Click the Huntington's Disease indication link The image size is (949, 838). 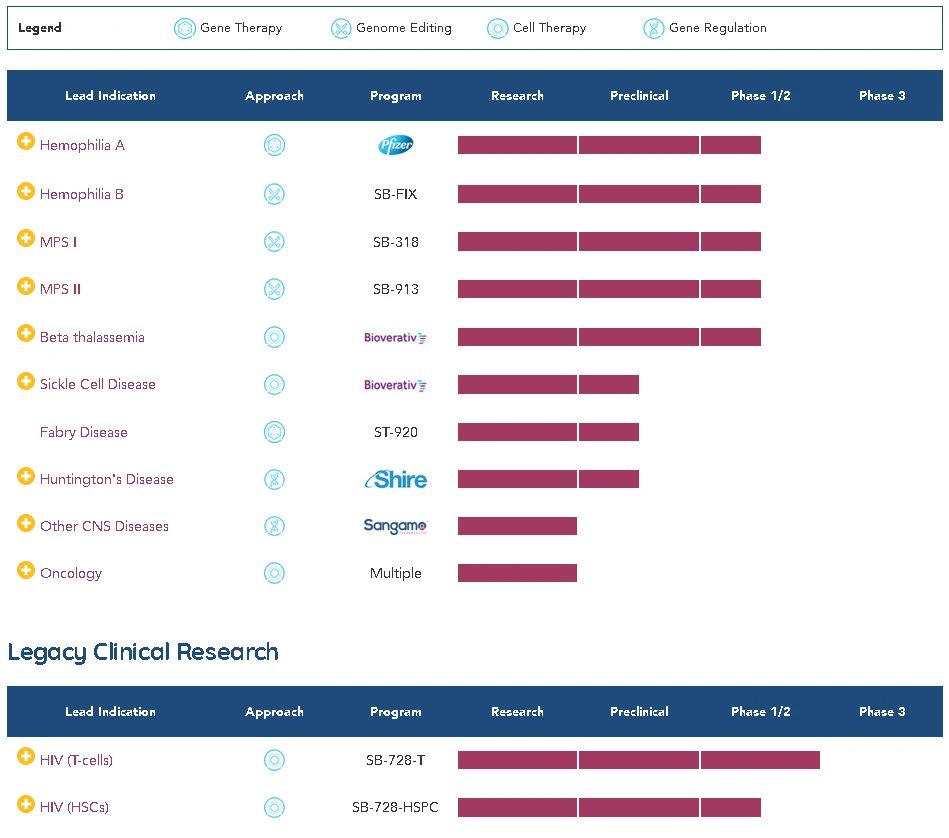pyautogui.click(x=107, y=480)
